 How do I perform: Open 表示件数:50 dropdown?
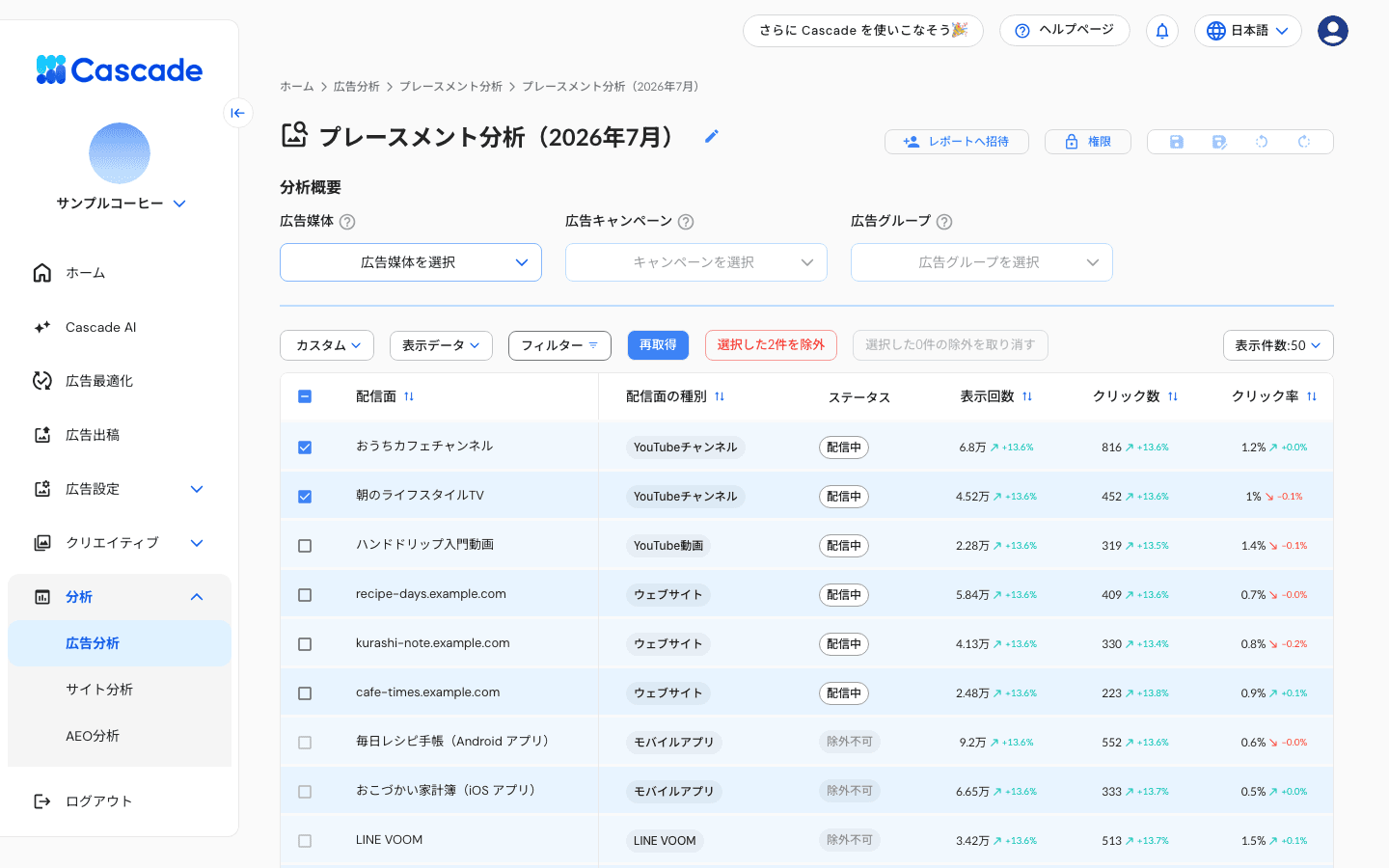(1278, 345)
